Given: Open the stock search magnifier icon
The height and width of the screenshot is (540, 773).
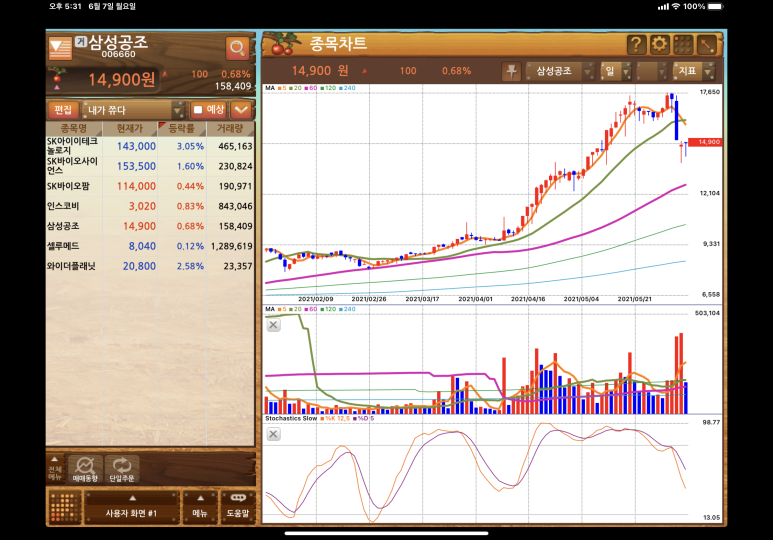Looking at the screenshot, I should pos(237,48).
